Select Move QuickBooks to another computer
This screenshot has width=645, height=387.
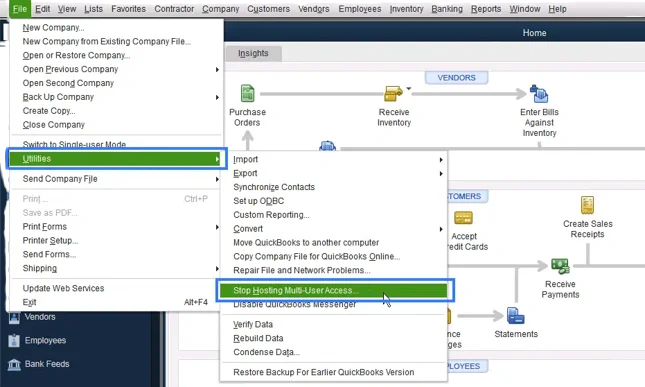tap(306, 243)
